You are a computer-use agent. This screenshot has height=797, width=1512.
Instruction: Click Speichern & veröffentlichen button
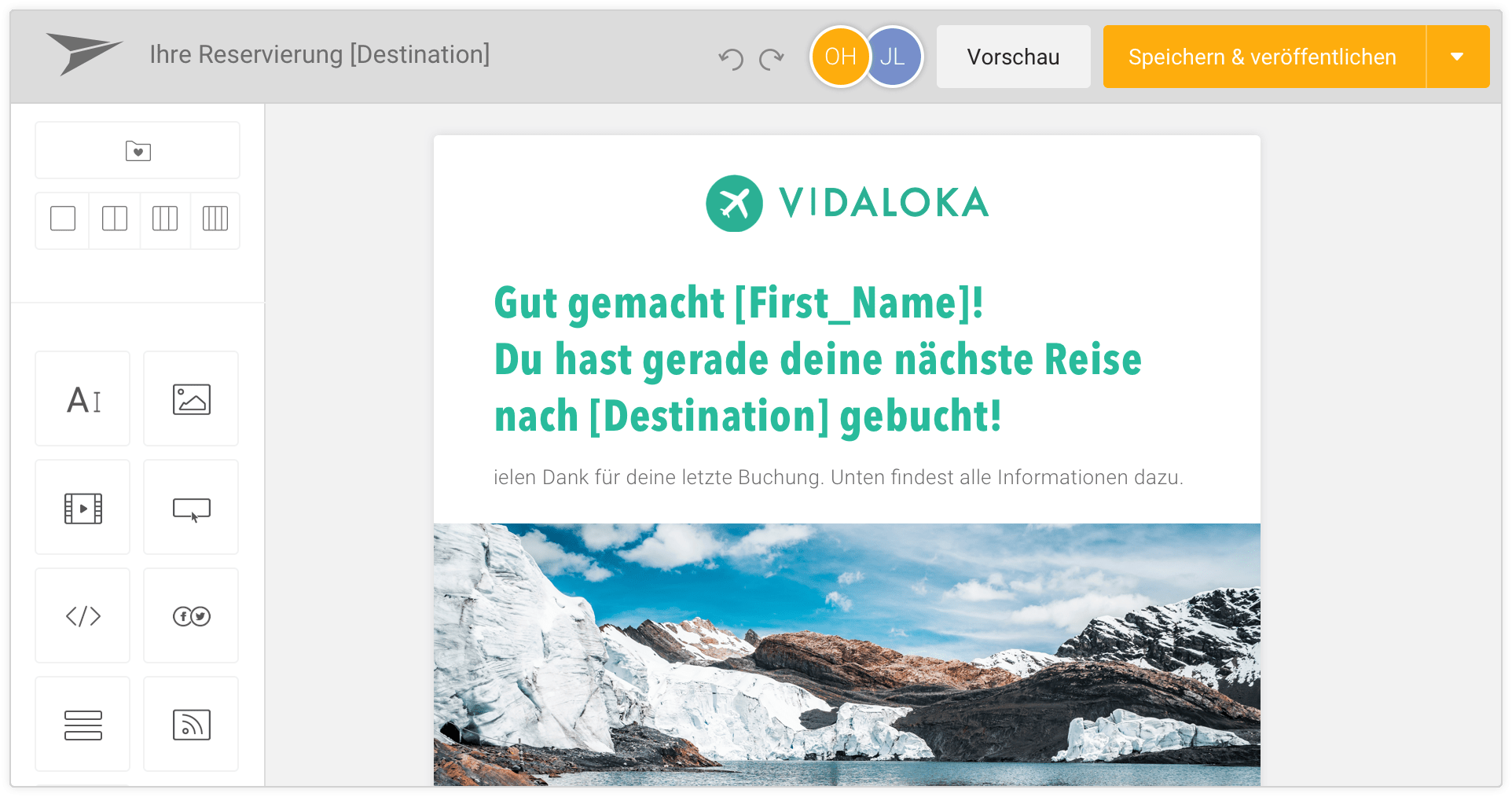[x=1264, y=57]
